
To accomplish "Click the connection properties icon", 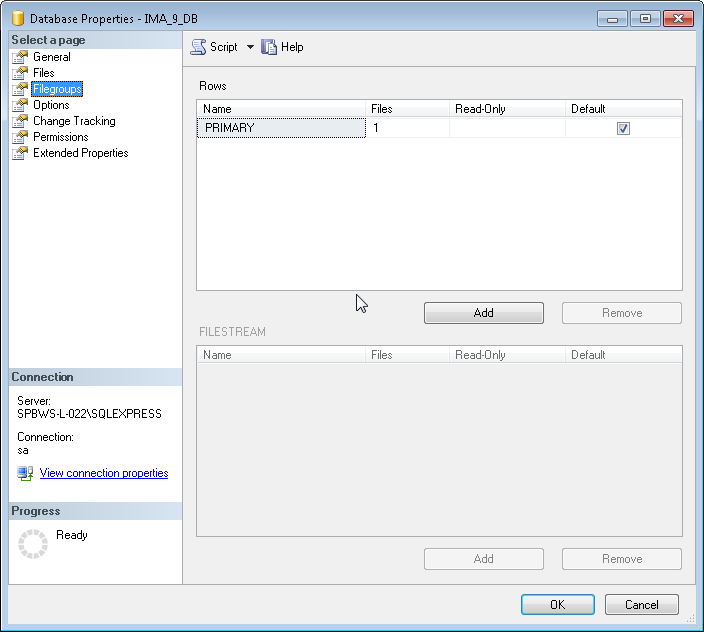I will coord(26,473).
